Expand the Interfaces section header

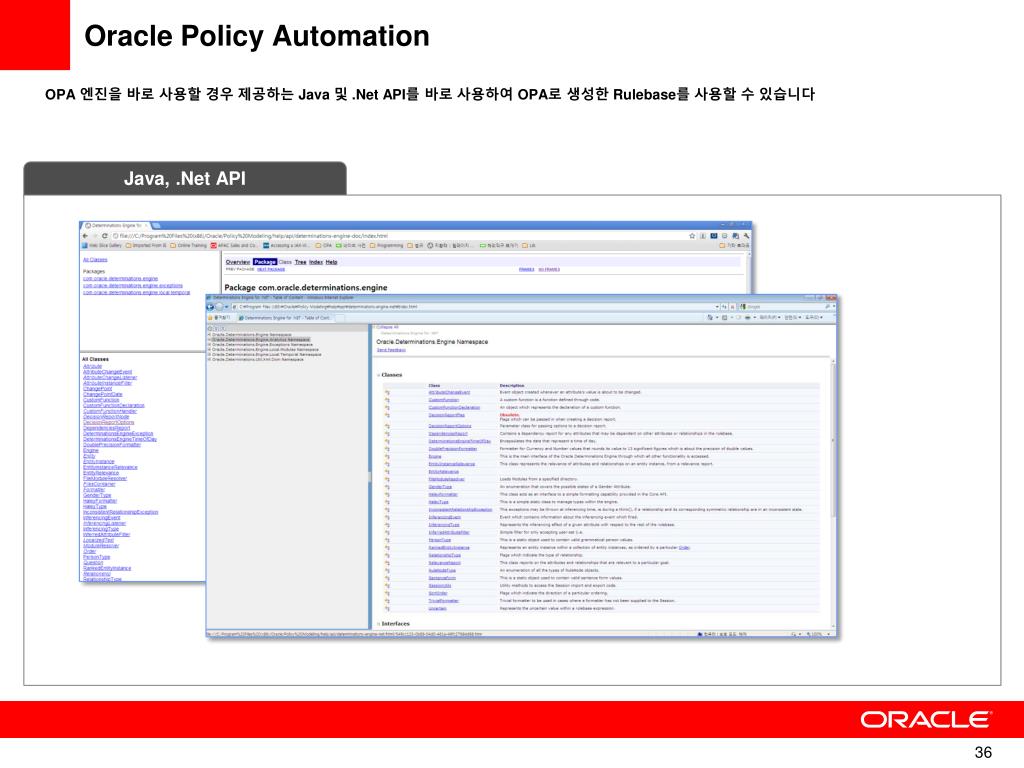pos(393,624)
